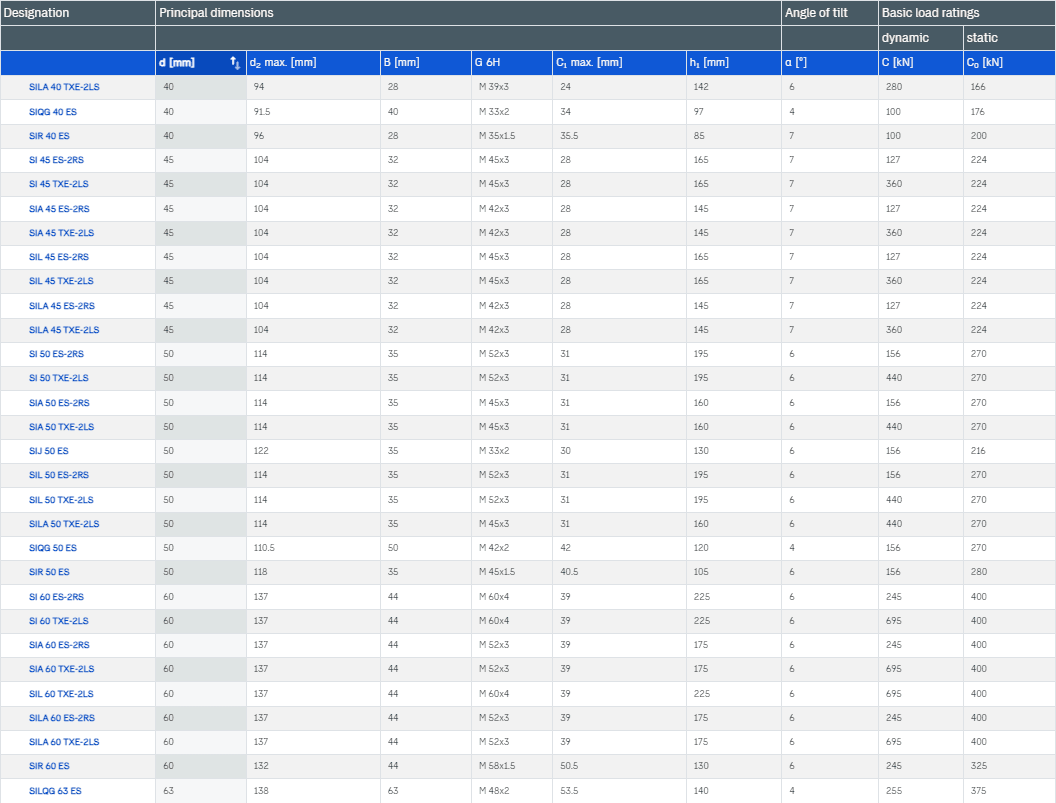Open the SILA 40 TXE-2LS product link

64,87
